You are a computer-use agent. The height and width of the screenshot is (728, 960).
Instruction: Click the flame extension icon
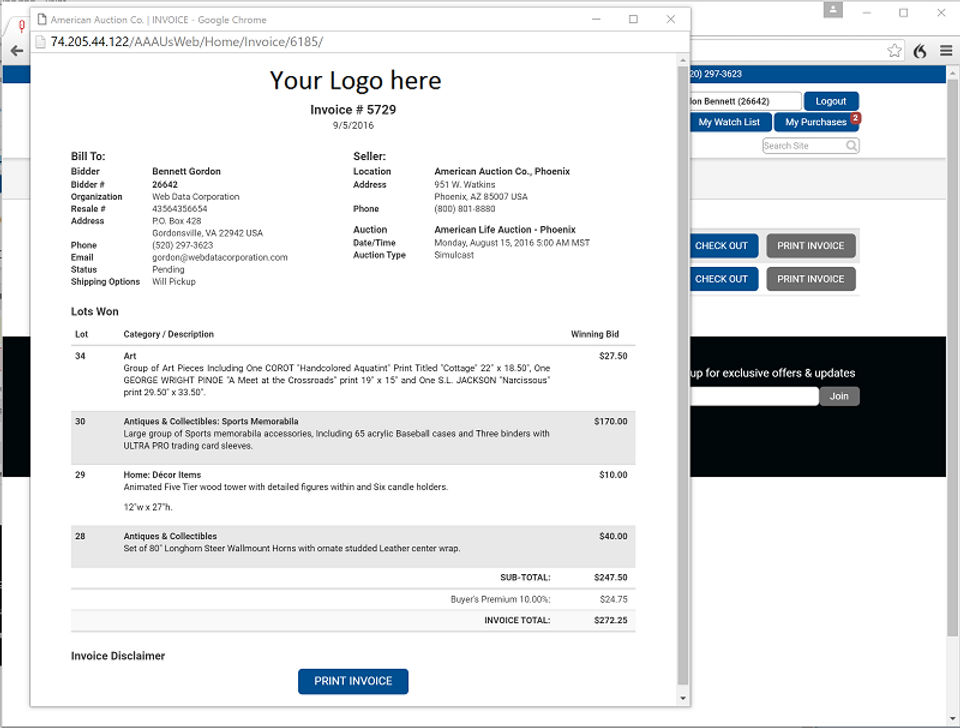click(x=920, y=51)
